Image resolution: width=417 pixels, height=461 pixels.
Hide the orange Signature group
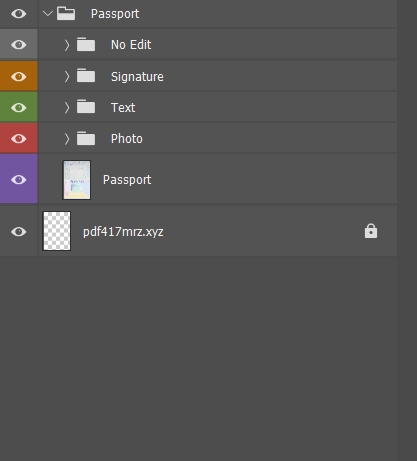tap(19, 77)
